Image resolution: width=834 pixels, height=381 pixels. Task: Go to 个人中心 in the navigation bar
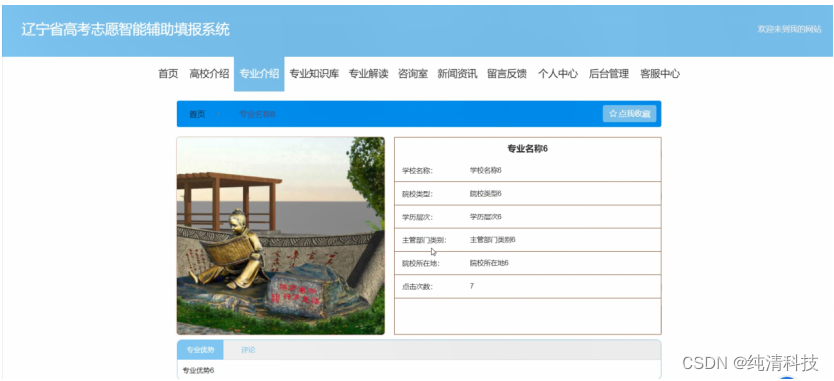click(557, 74)
